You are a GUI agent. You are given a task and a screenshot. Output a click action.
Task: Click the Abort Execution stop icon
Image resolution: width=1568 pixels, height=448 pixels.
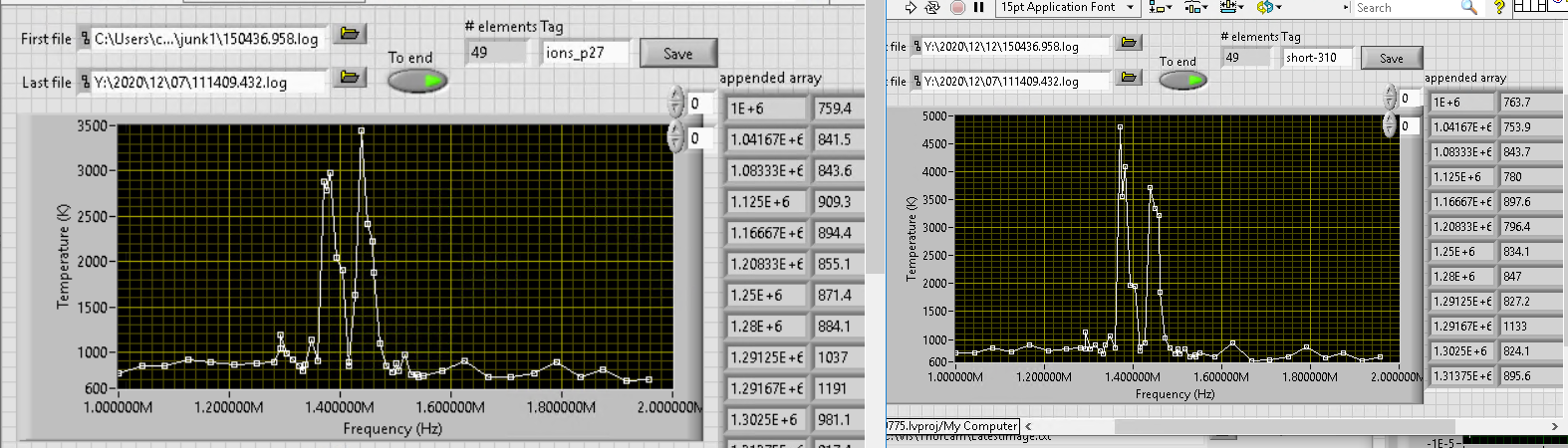pyautogui.click(x=957, y=7)
